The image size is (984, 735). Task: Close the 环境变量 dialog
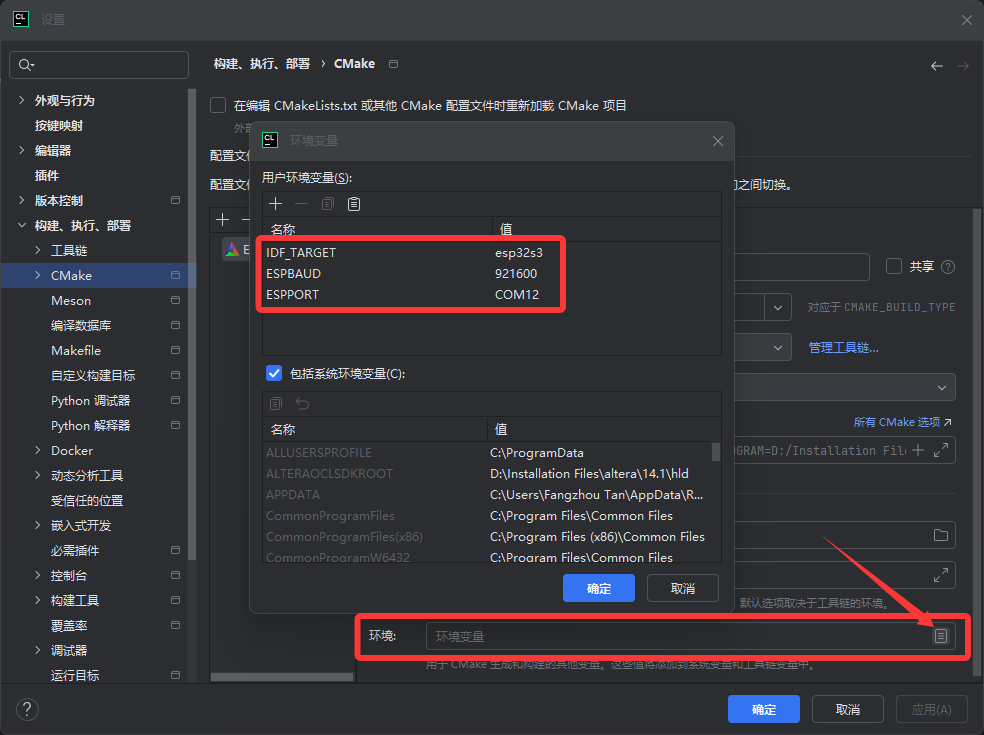(x=718, y=141)
